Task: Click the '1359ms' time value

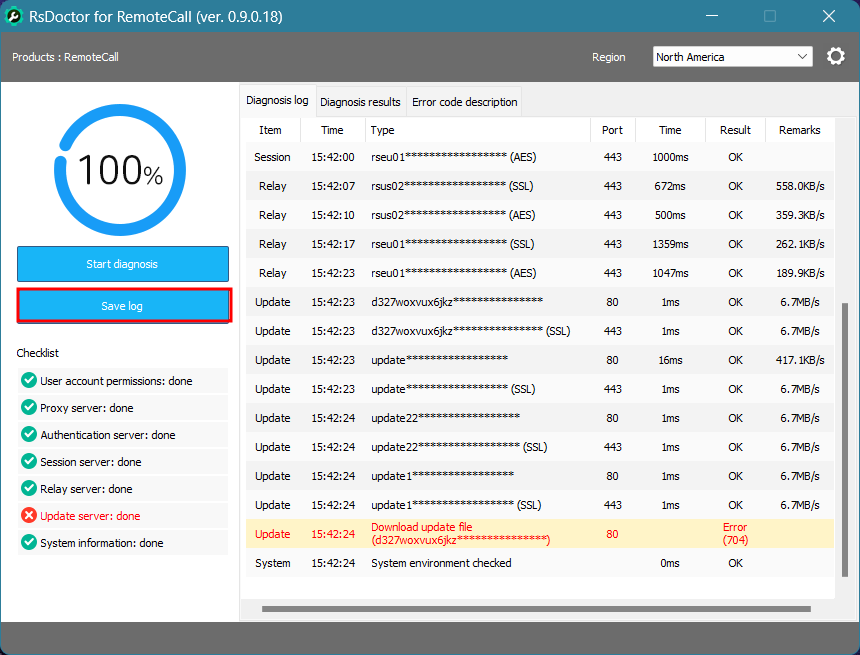Action: click(670, 244)
